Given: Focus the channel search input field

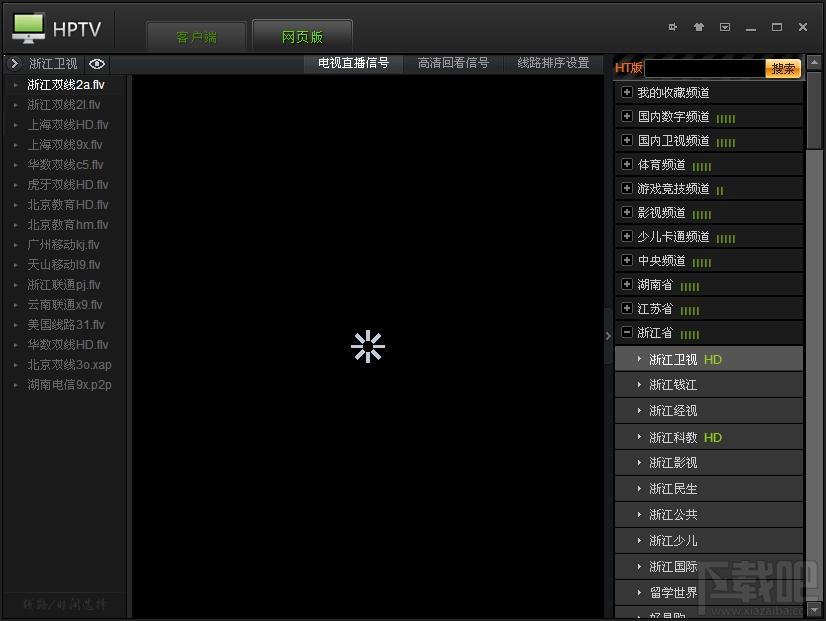Looking at the screenshot, I should [705, 68].
